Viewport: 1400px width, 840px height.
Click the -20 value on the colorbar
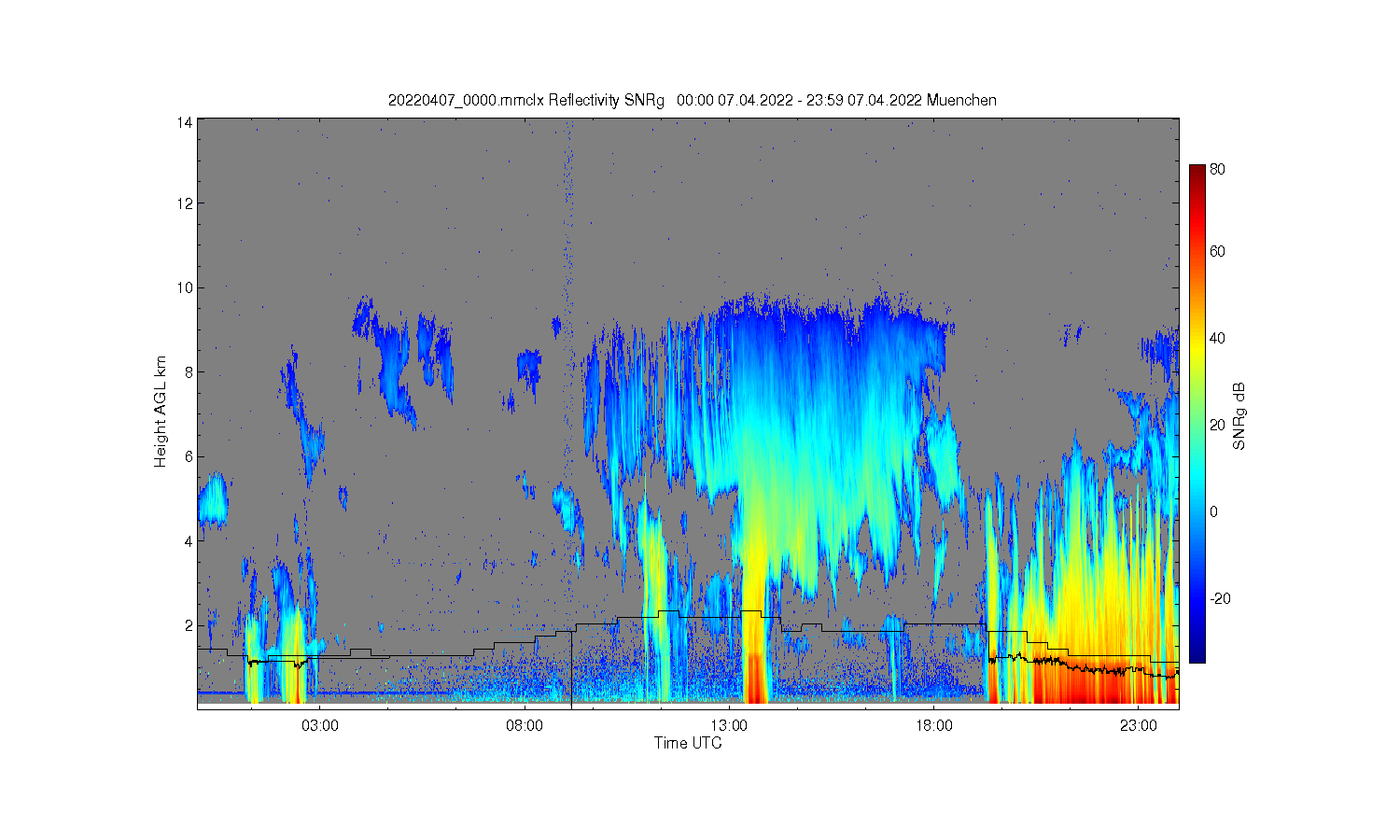1220,598
